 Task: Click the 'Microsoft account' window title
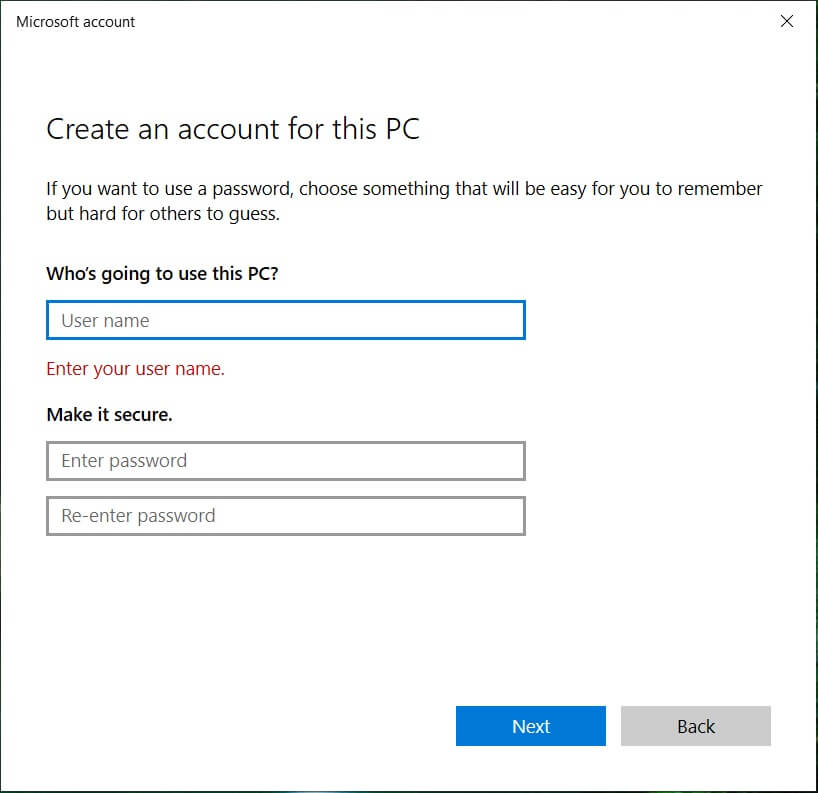(76, 21)
